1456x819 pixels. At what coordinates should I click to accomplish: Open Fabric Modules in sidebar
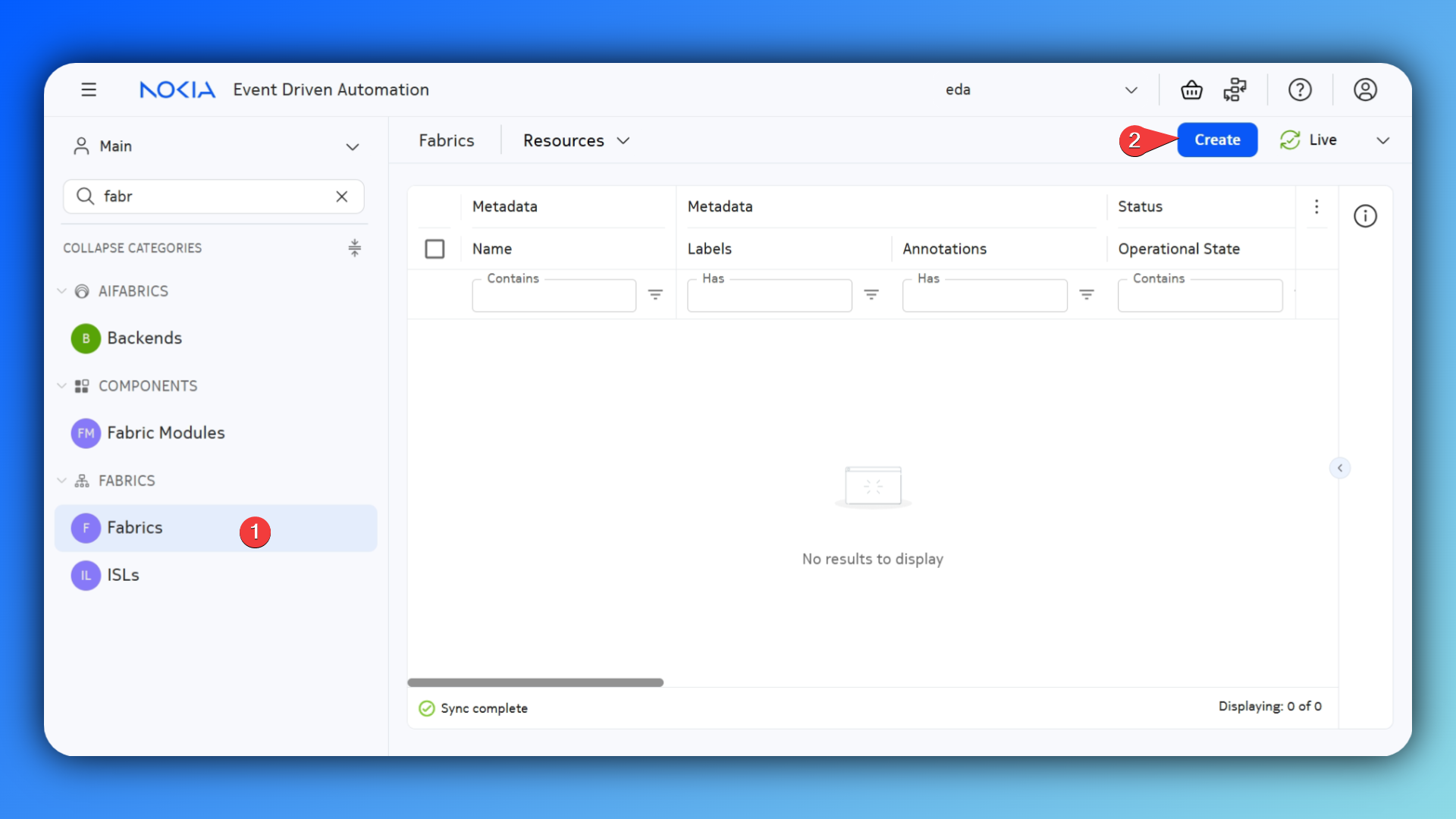click(165, 433)
